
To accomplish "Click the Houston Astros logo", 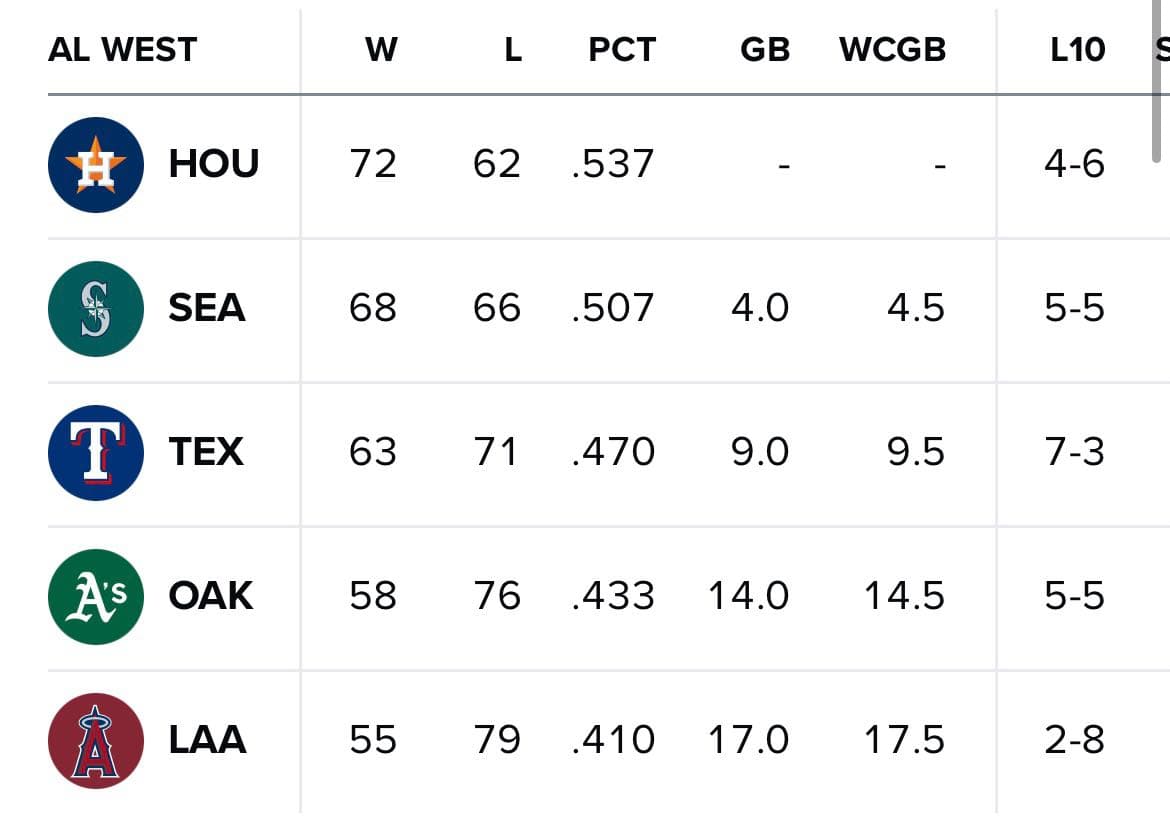I will (x=95, y=165).
